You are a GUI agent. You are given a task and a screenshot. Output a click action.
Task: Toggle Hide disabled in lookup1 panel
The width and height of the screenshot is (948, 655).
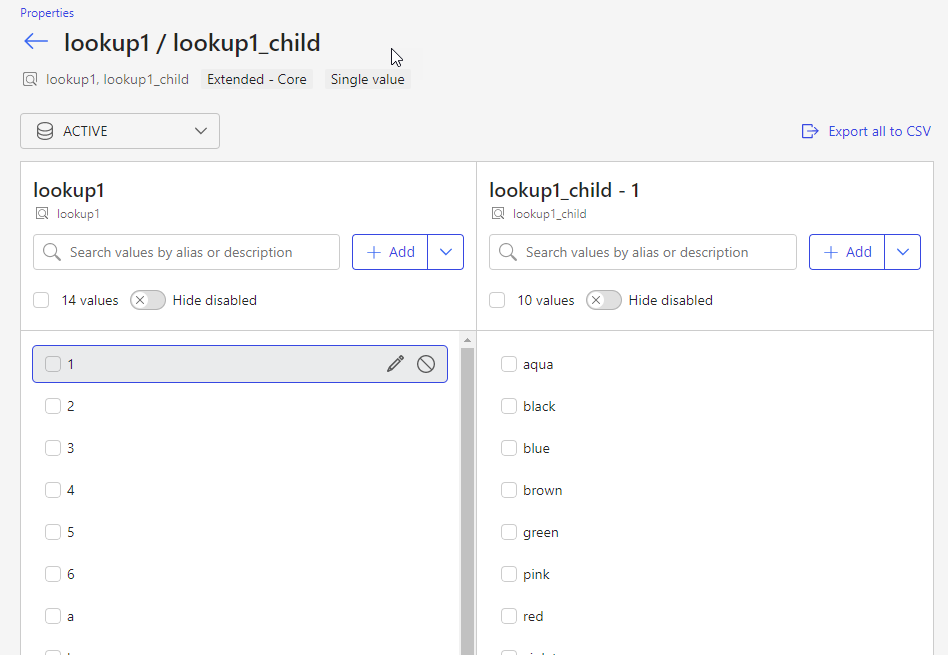148,300
